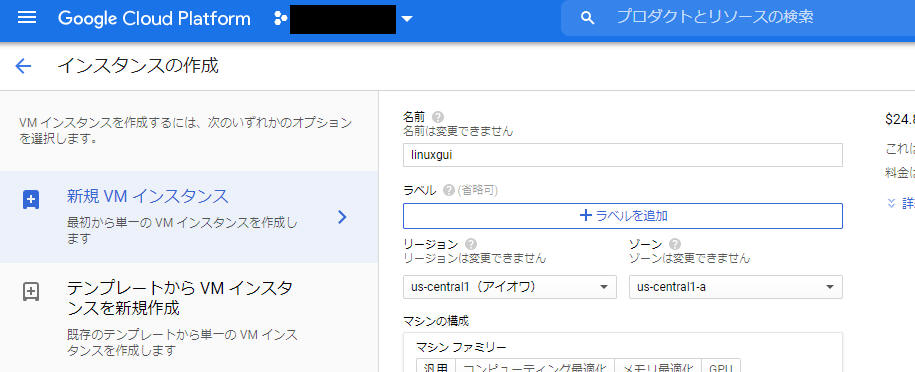Image resolution: width=915 pixels, height=372 pixels.
Task: Click the template VM instance icon
Action: 31,291
